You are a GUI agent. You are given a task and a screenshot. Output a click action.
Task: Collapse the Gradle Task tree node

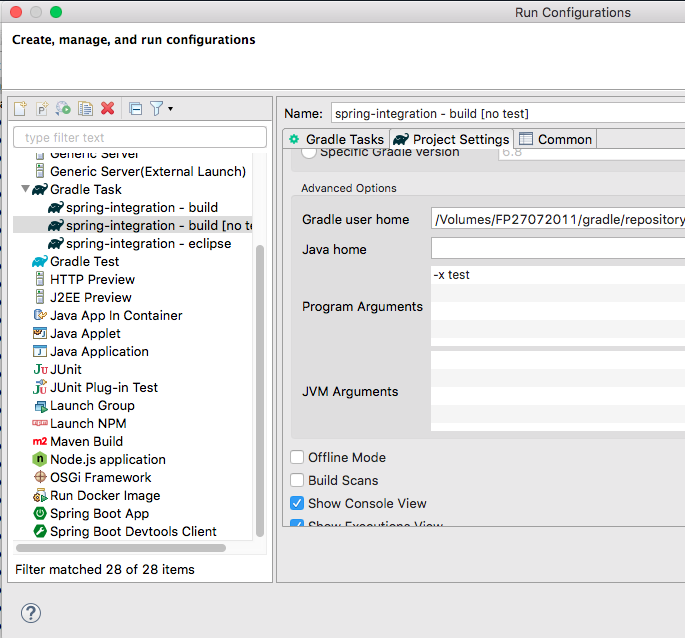click(25, 189)
